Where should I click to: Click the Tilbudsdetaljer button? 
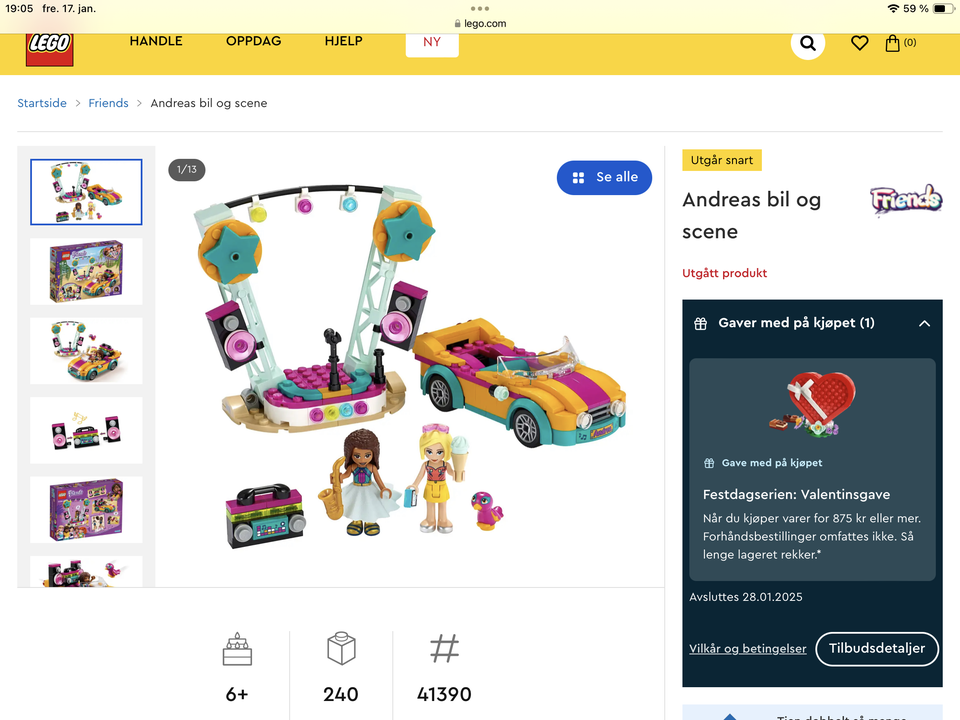[x=877, y=648]
